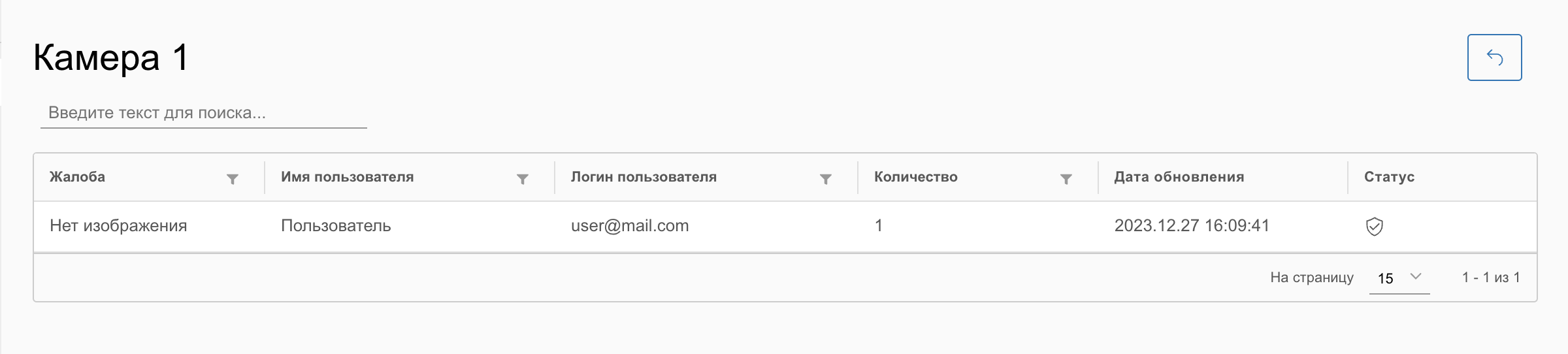Click the search text input field

[203, 113]
